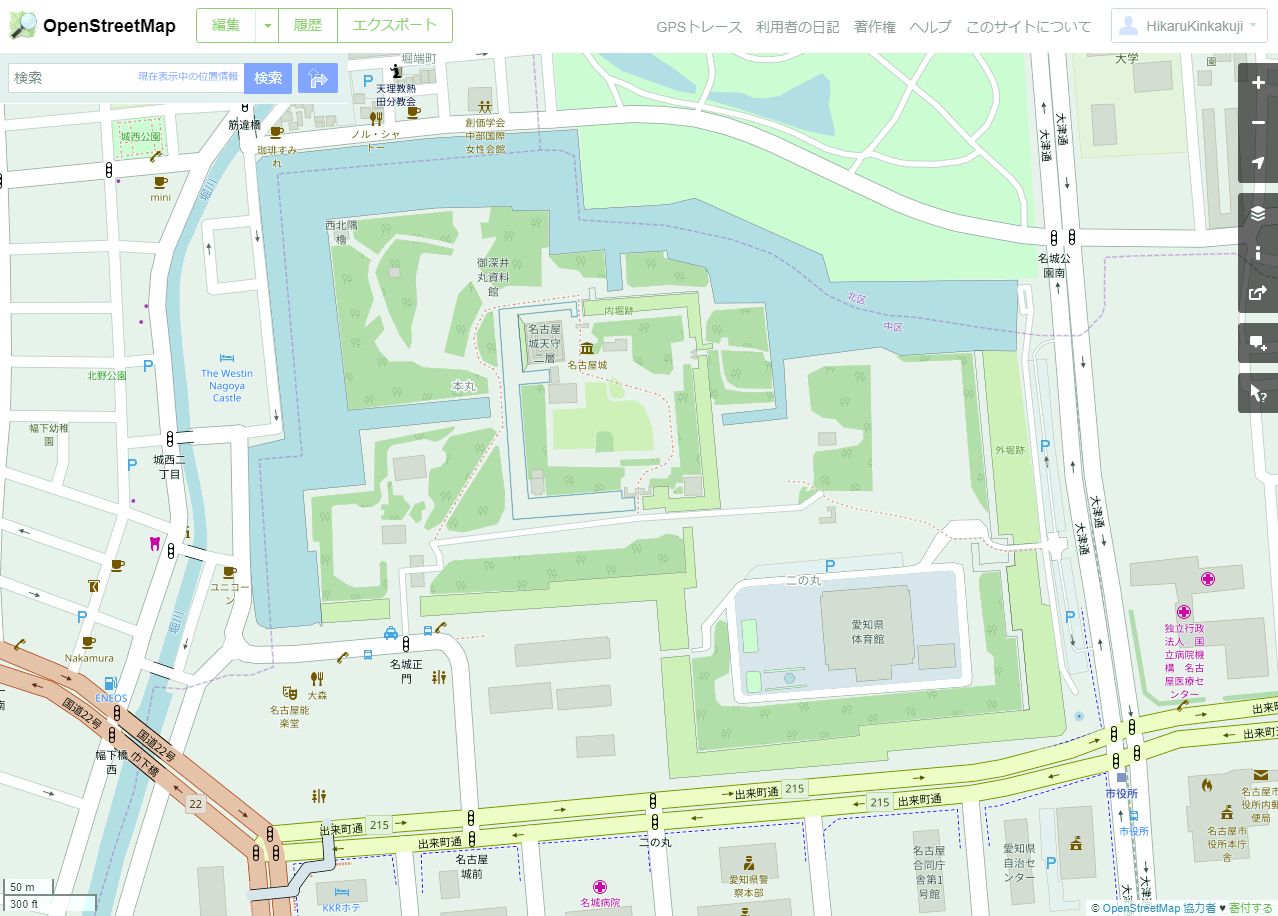1278x916 pixels.
Task: Expand the 編集 dropdown arrow
Action: coord(267,26)
